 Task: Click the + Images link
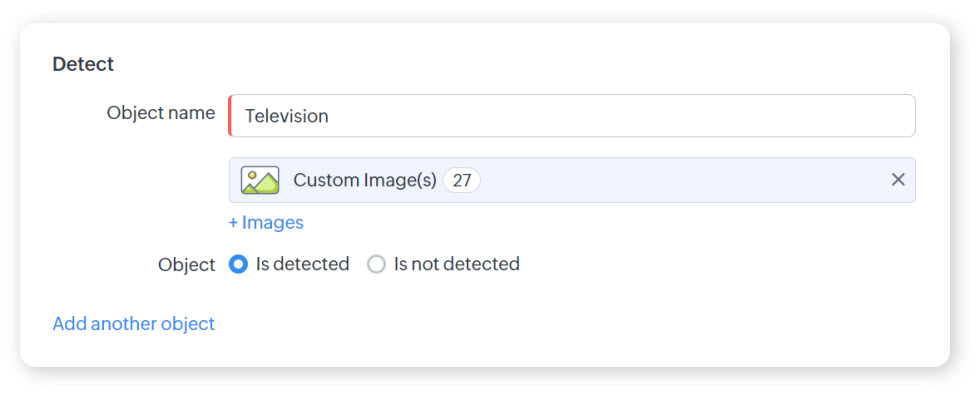[266, 223]
